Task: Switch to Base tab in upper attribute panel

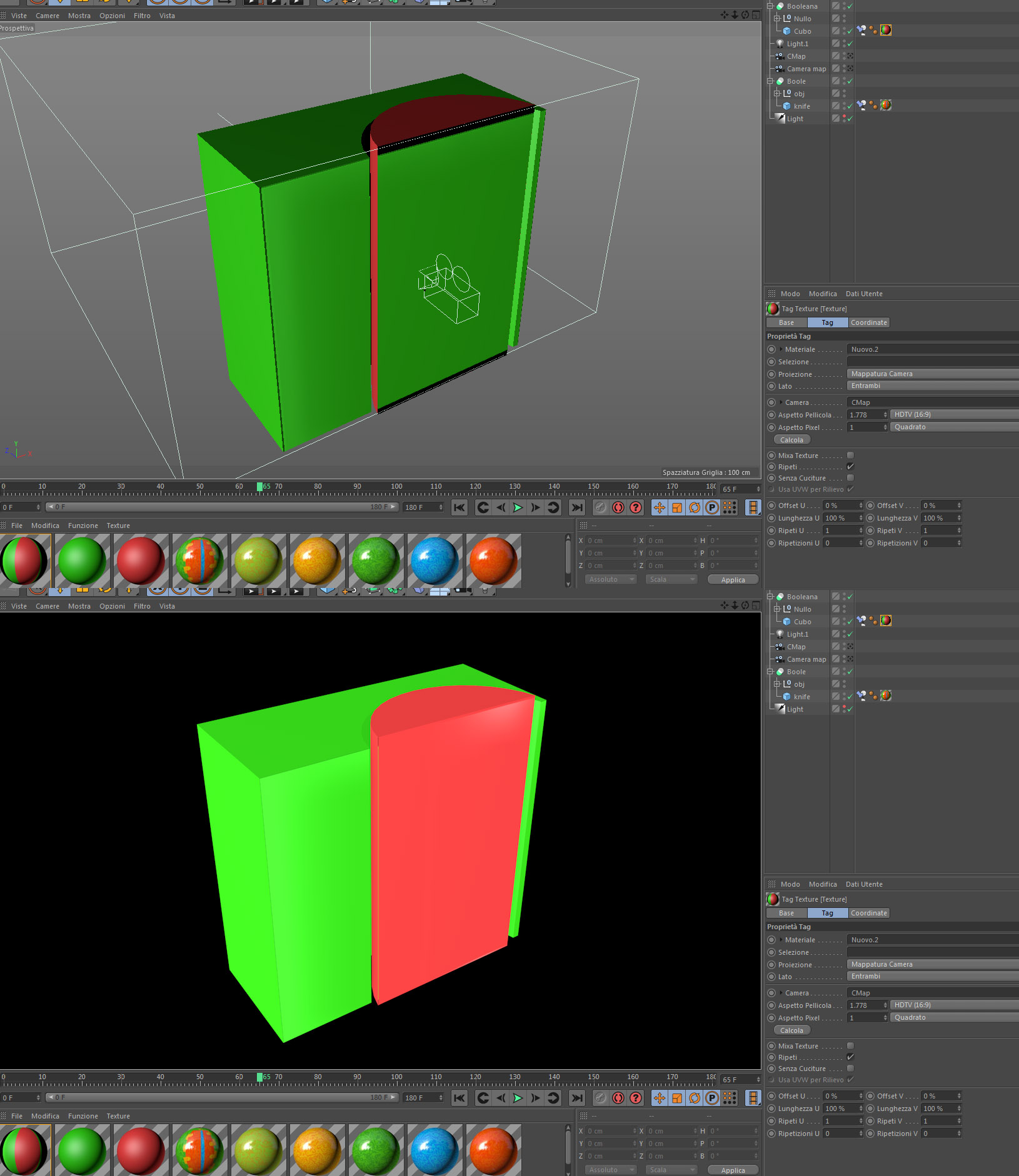Action: (x=786, y=322)
